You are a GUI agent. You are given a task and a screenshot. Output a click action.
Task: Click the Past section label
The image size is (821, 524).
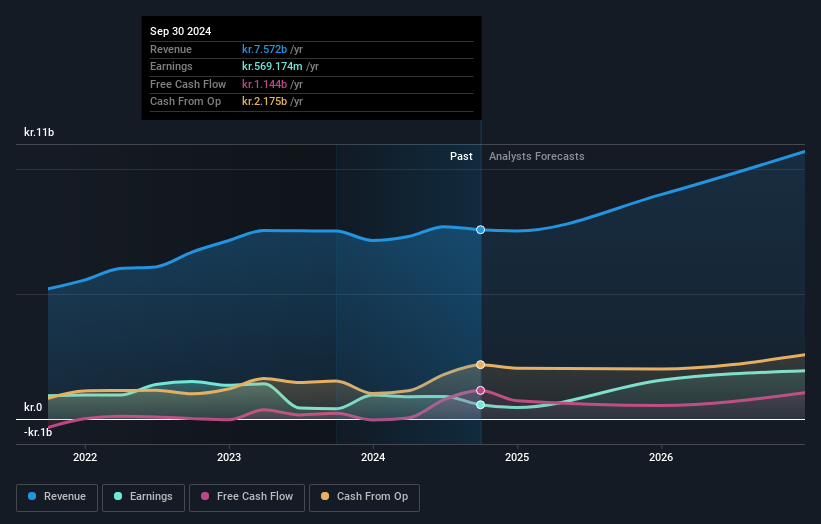coord(461,157)
